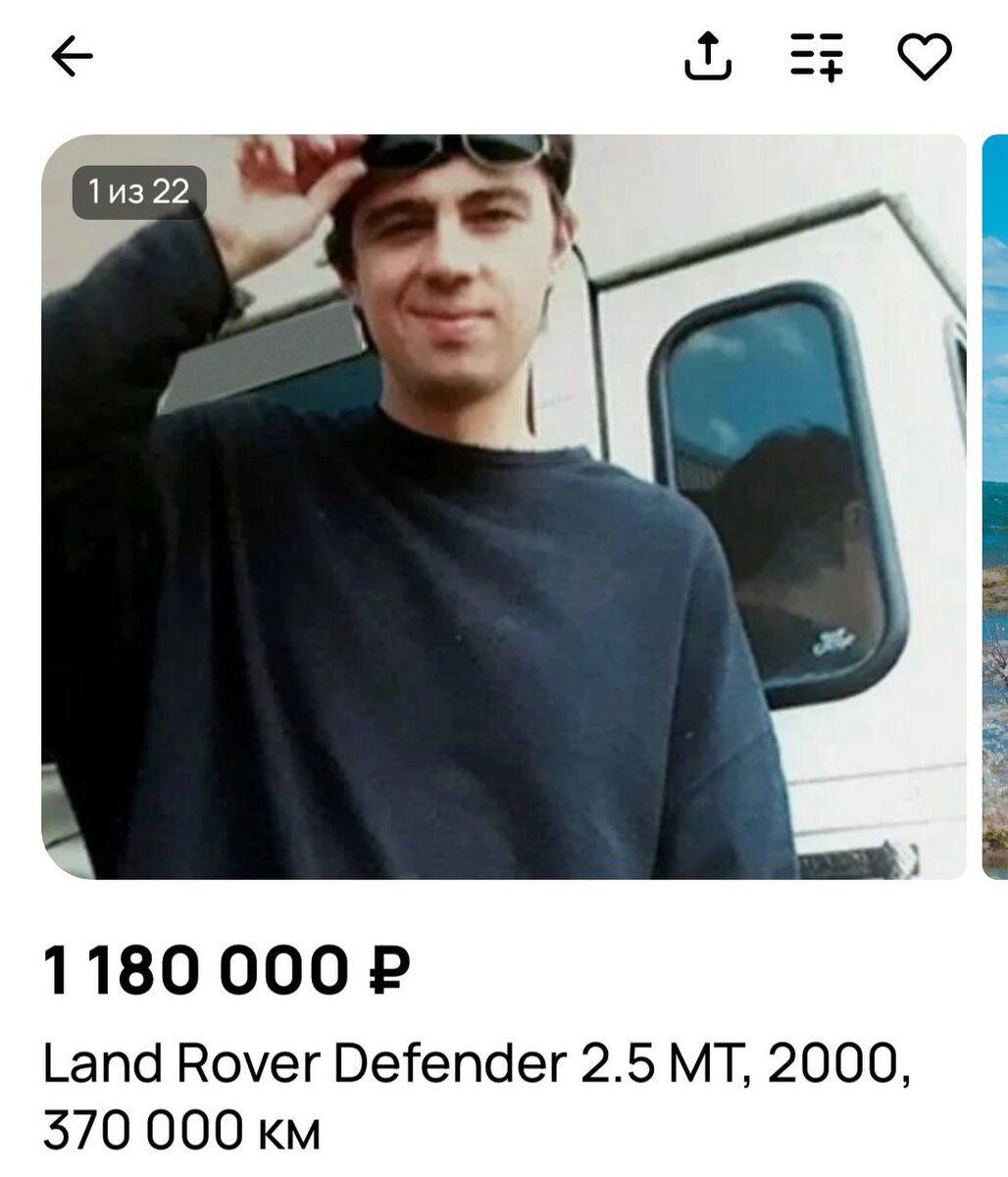This screenshot has width=1008, height=1177.
Task: Show the next photo peeking at right edge
Action: pyautogui.click(x=995, y=506)
